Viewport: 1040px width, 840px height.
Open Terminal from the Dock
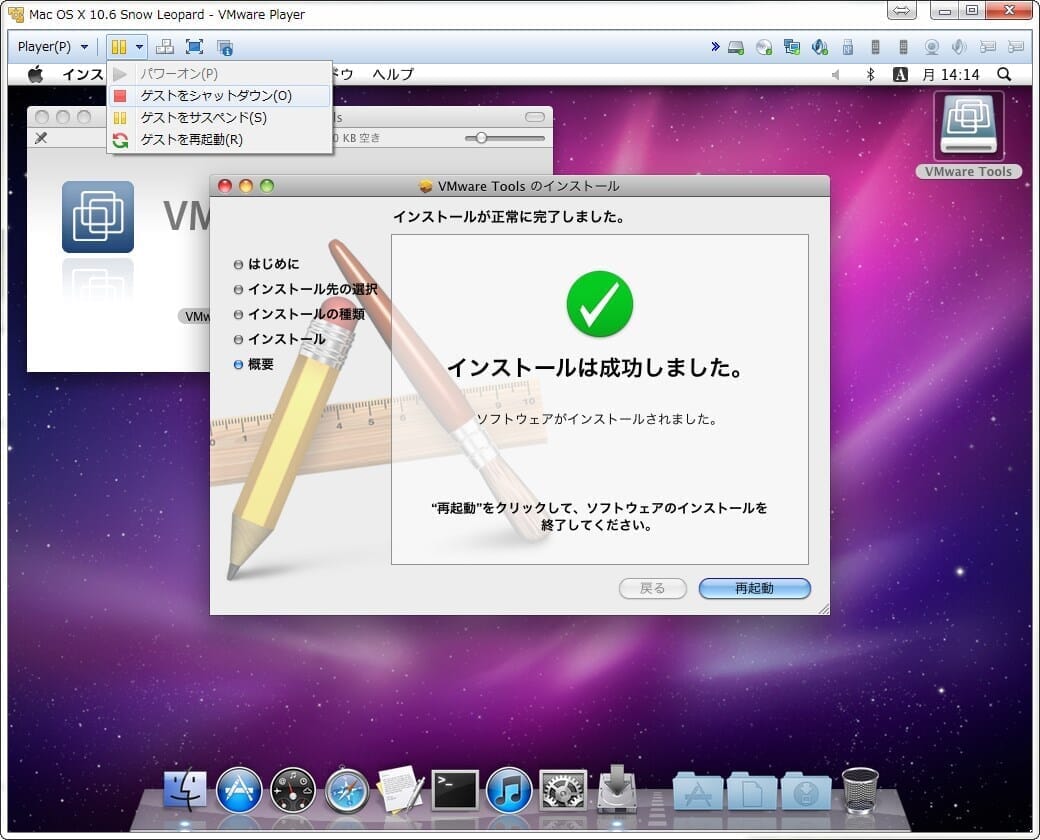click(x=455, y=790)
